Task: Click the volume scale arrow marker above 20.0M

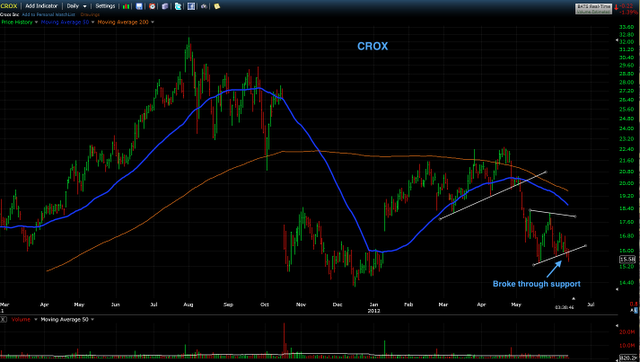Action: point(617,326)
